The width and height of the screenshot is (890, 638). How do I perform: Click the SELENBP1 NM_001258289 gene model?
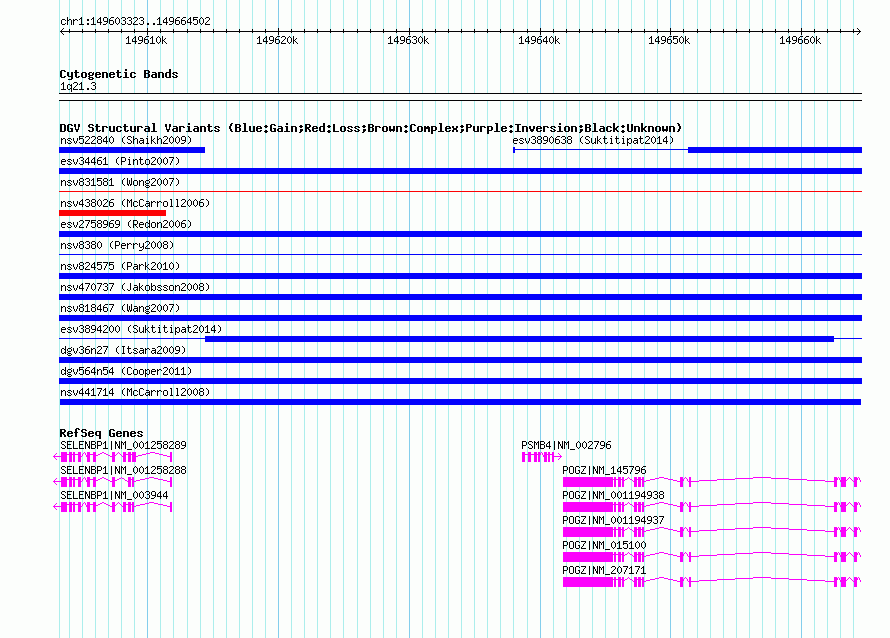113,457
